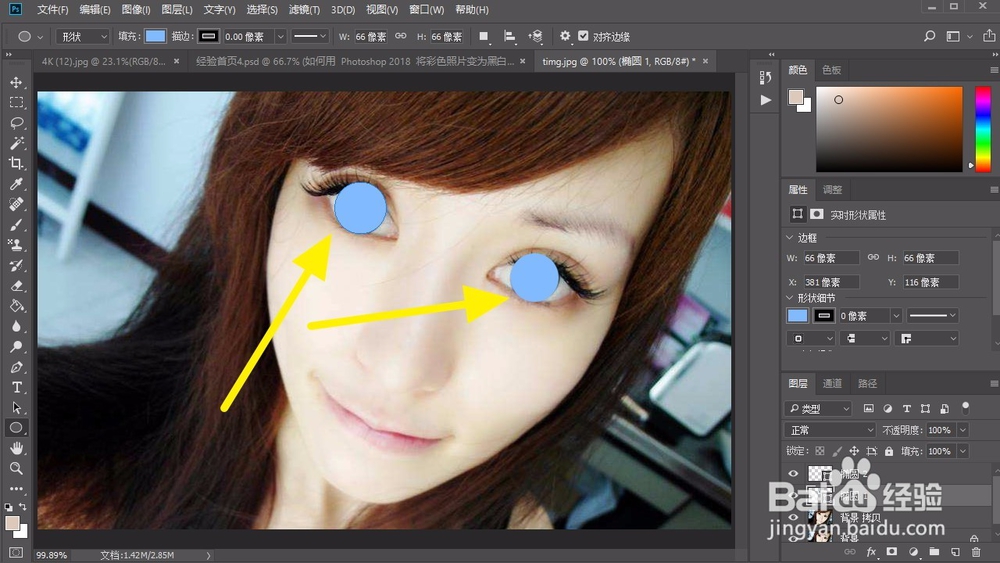Switch to the 通道 tab

point(832,383)
